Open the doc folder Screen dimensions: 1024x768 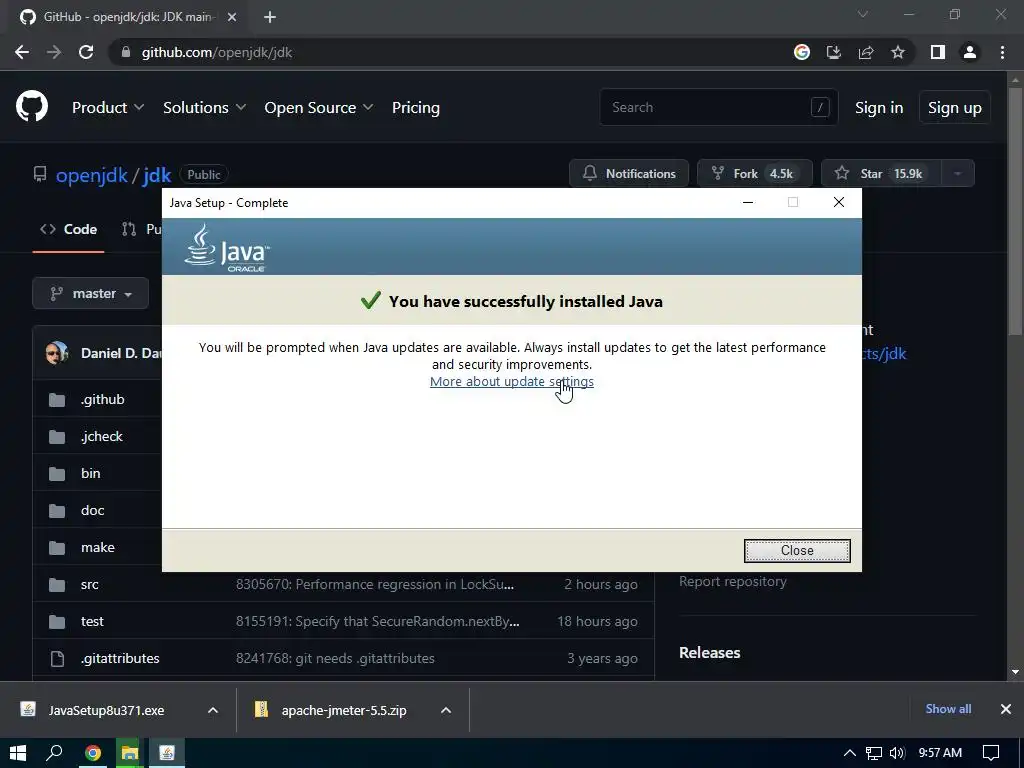tap(93, 511)
